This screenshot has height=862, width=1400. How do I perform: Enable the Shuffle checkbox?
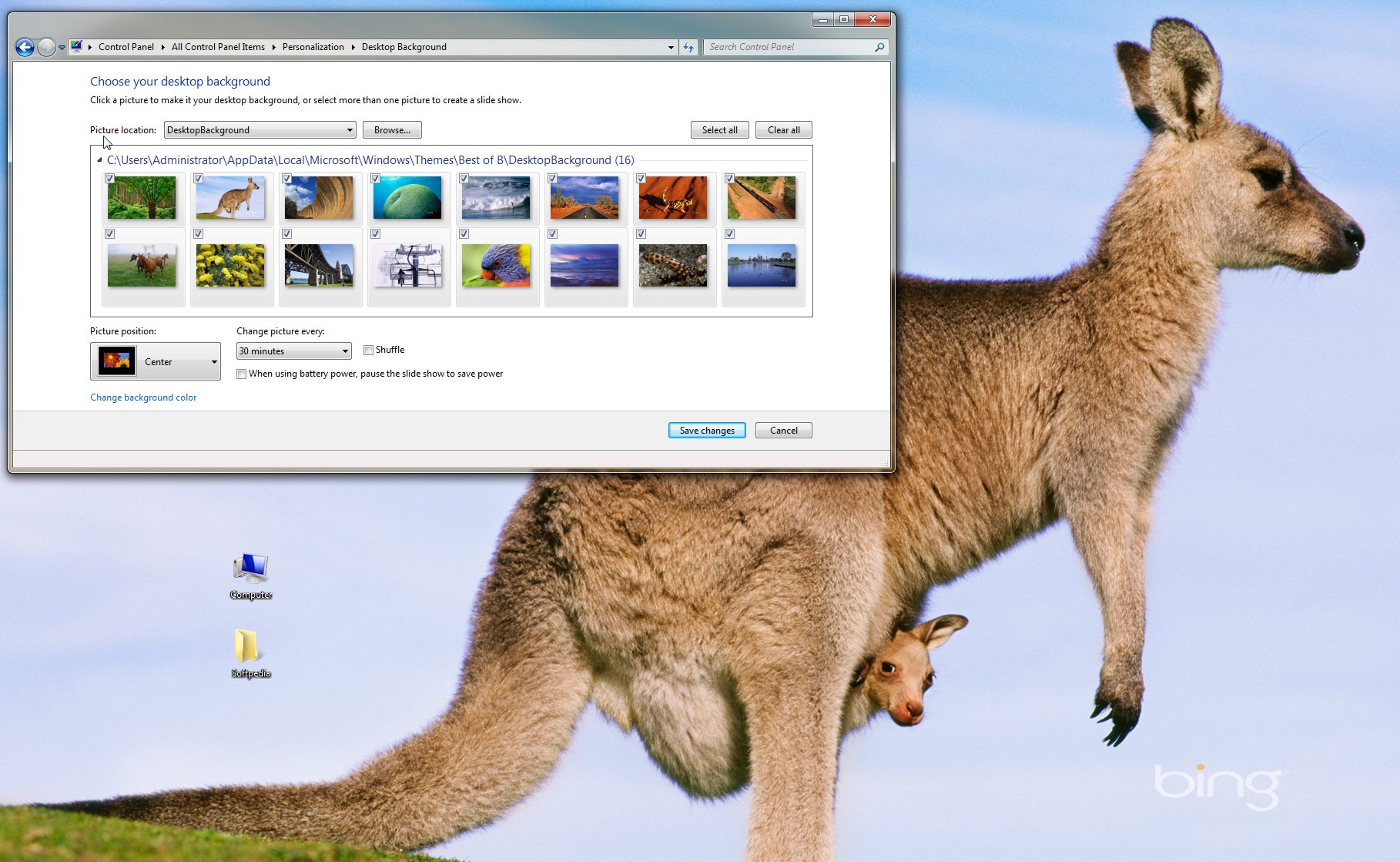pyautogui.click(x=369, y=351)
